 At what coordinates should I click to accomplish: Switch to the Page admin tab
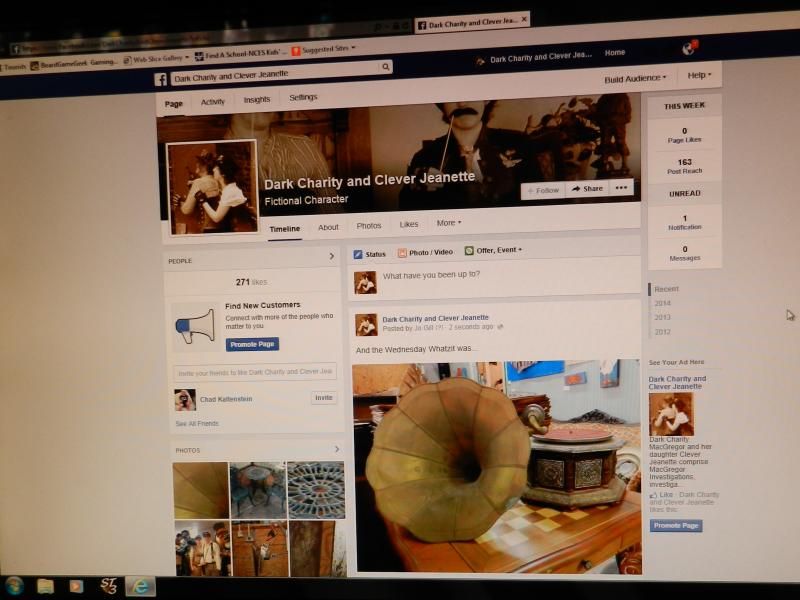[173, 104]
